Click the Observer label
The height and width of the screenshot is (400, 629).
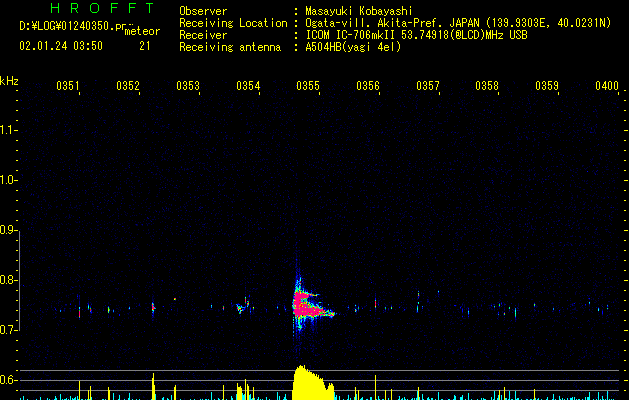point(203,11)
